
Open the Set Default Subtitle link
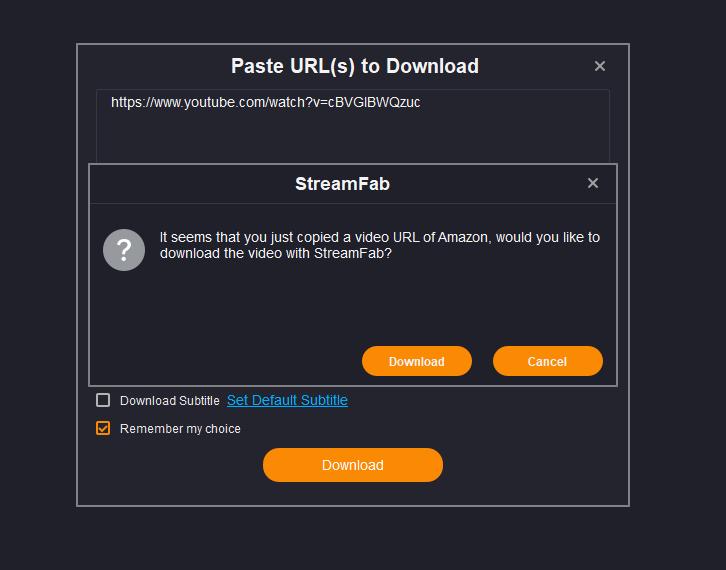pyautogui.click(x=287, y=400)
